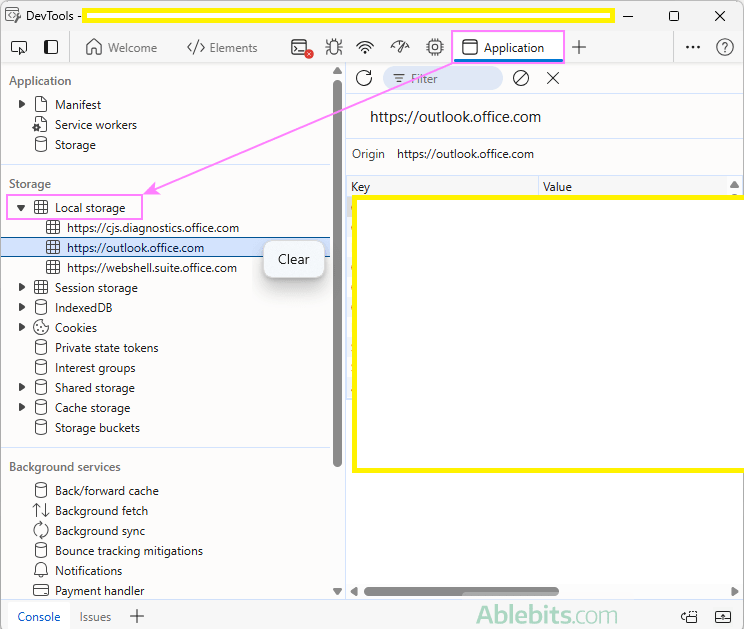Select Manifest in the Application section

point(78,104)
